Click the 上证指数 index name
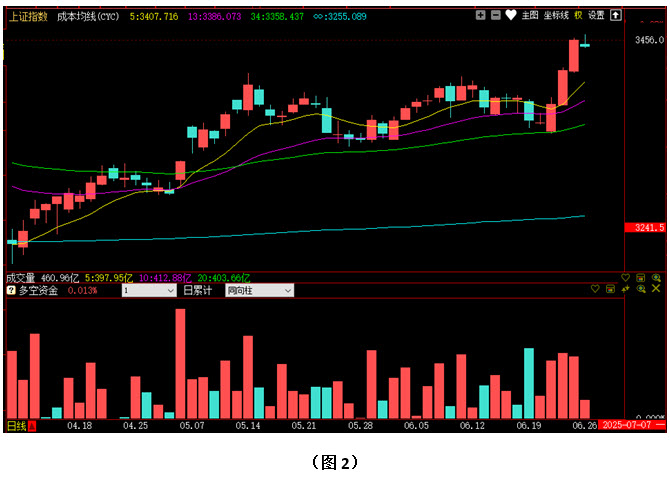 pyautogui.click(x=28, y=17)
